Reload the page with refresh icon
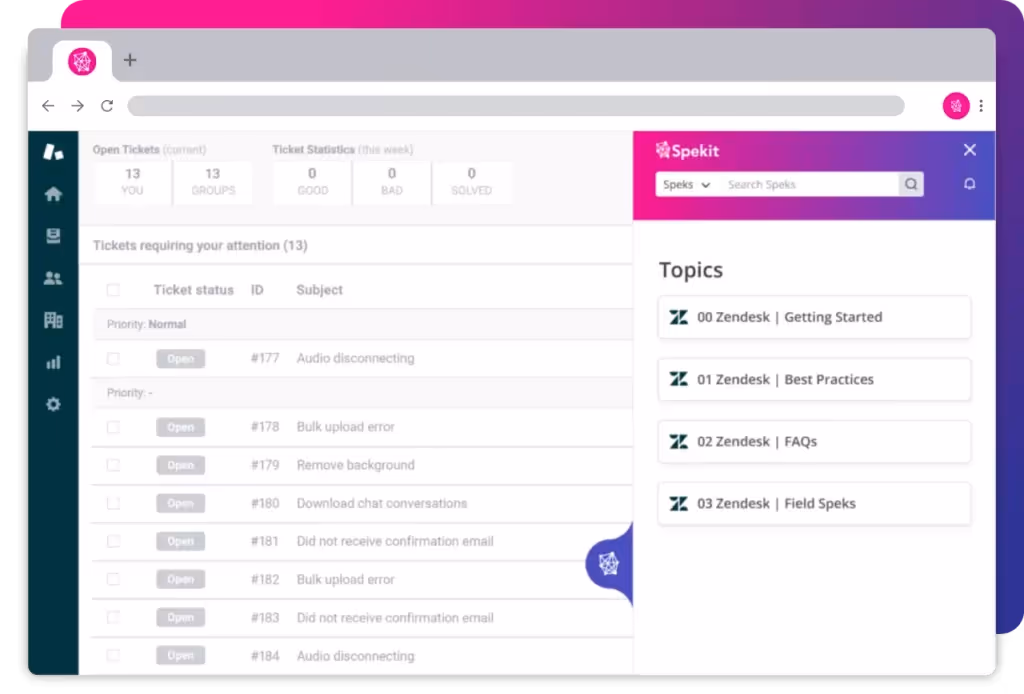 pyautogui.click(x=107, y=106)
